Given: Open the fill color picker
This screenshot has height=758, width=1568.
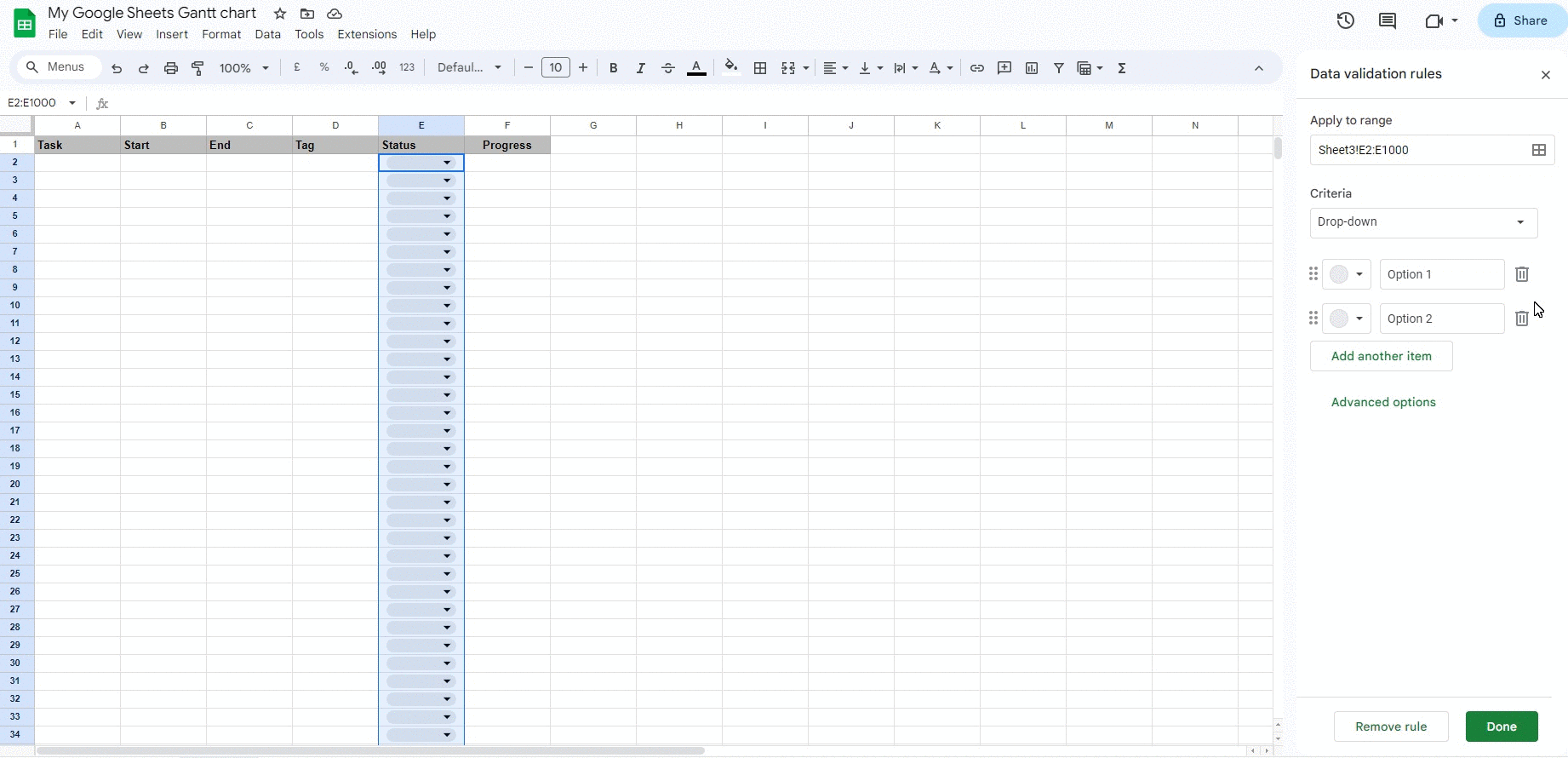Looking at the screenshot, I should coord(731,67).
